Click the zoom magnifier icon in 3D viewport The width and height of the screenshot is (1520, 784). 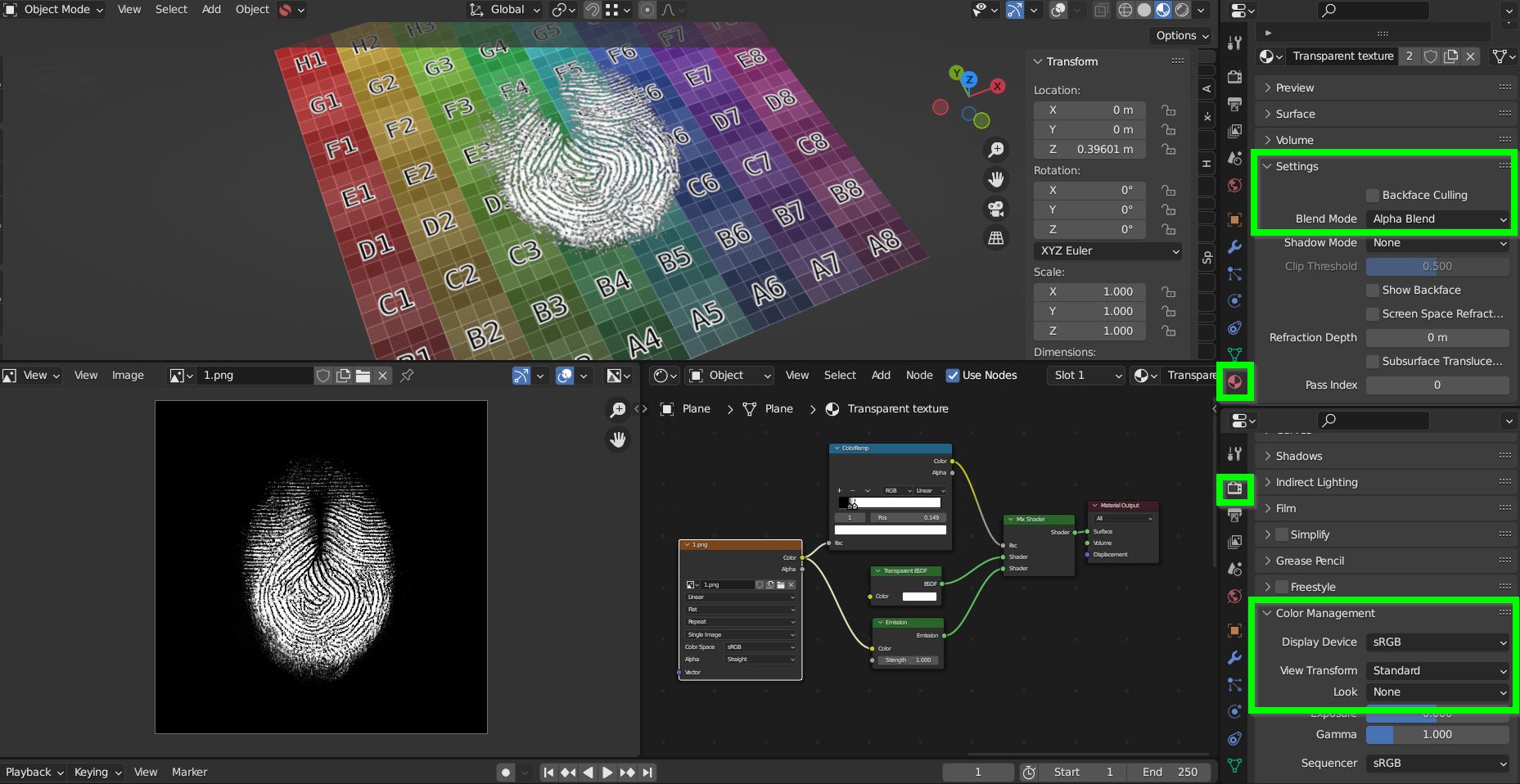pos(996,150)
